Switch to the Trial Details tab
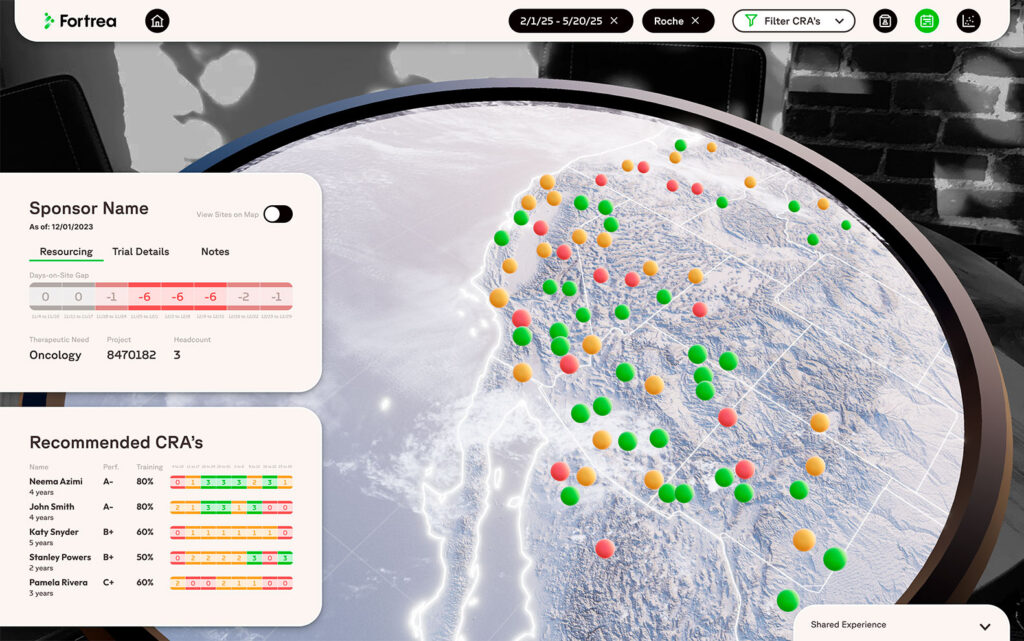The width and height of the screenshot is (1024, 641). coord(140,252)
